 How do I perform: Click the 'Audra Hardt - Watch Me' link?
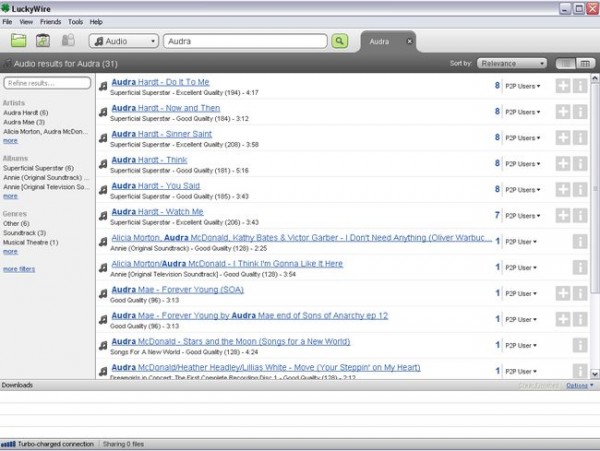coord(157,212)
